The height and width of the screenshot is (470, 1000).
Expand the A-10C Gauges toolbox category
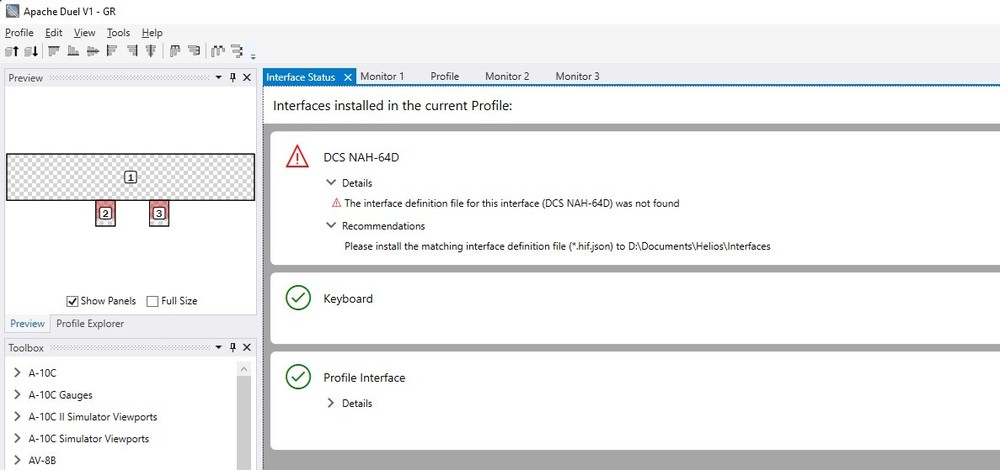coord(17,395)
